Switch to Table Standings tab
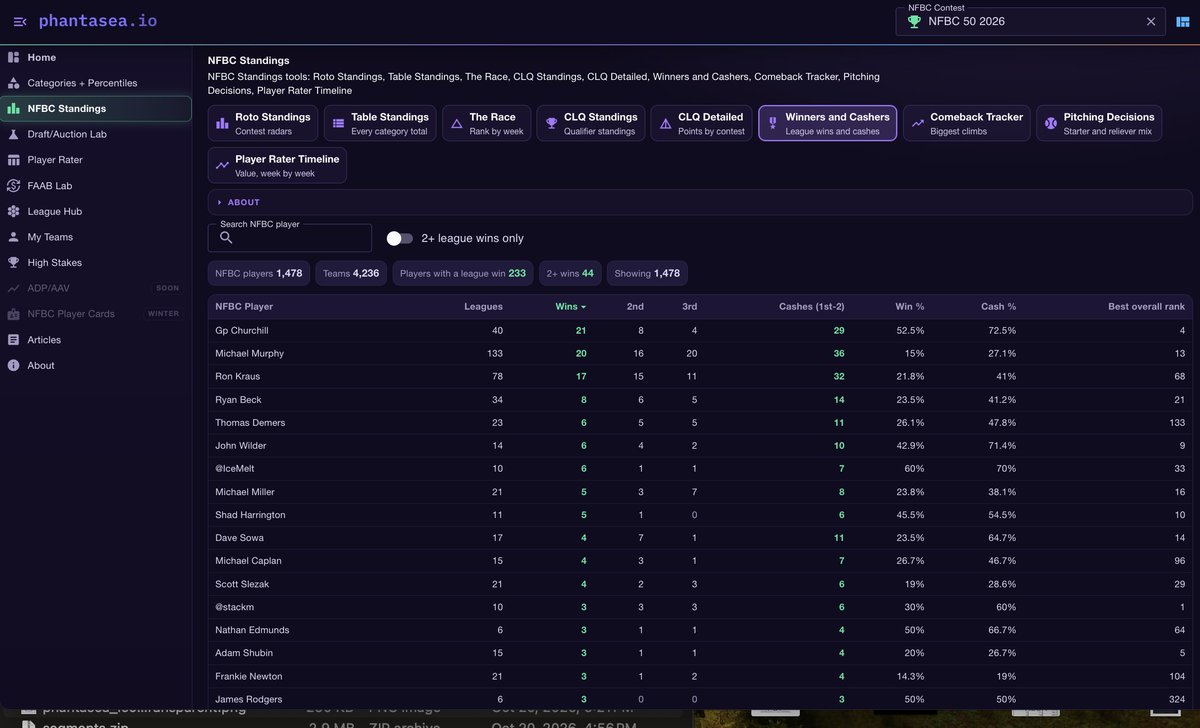 [x=380, y=123]
